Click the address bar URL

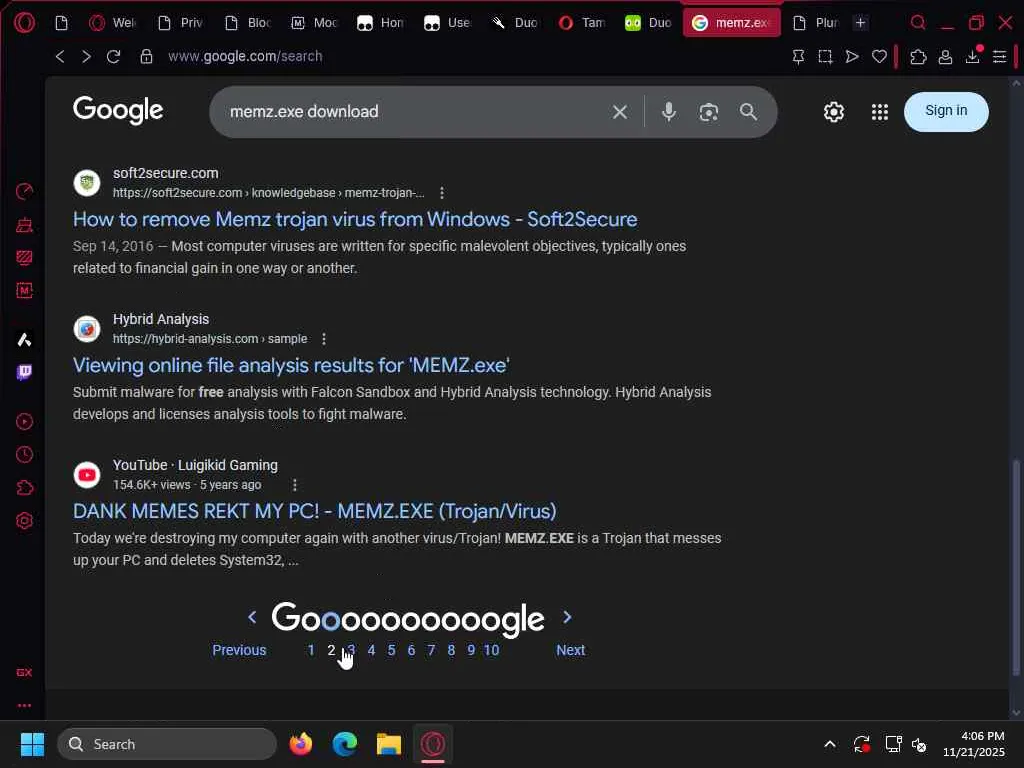(x=245, y=56)
